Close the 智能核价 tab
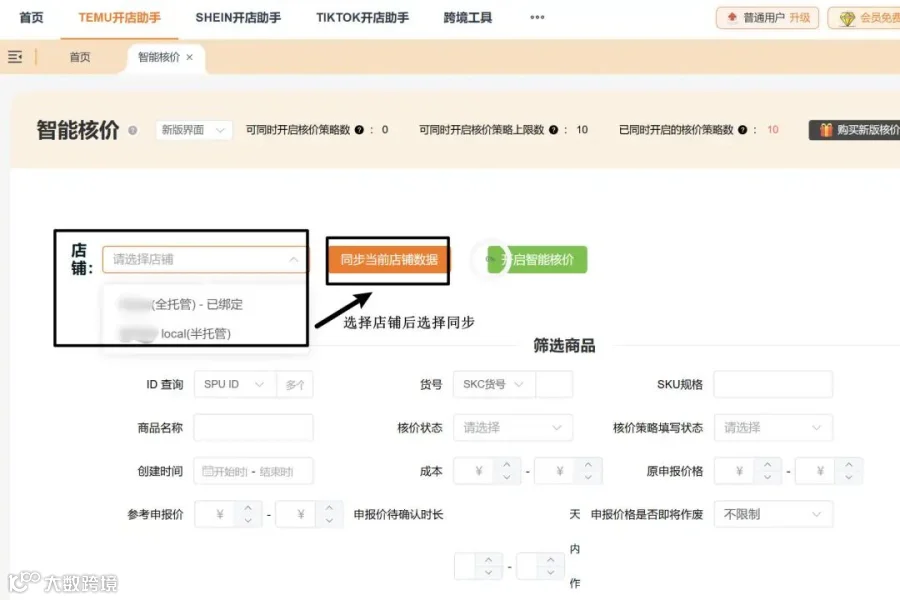 [189, 57]
